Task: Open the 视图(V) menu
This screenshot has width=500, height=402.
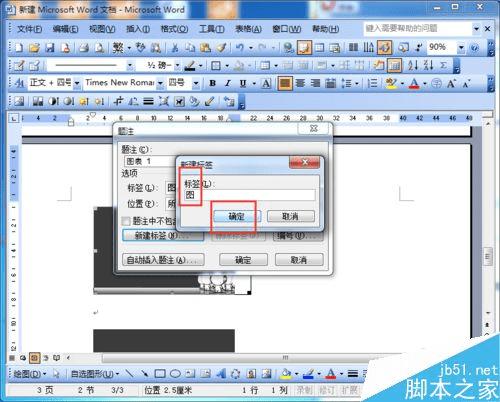Action: [102, 29]
